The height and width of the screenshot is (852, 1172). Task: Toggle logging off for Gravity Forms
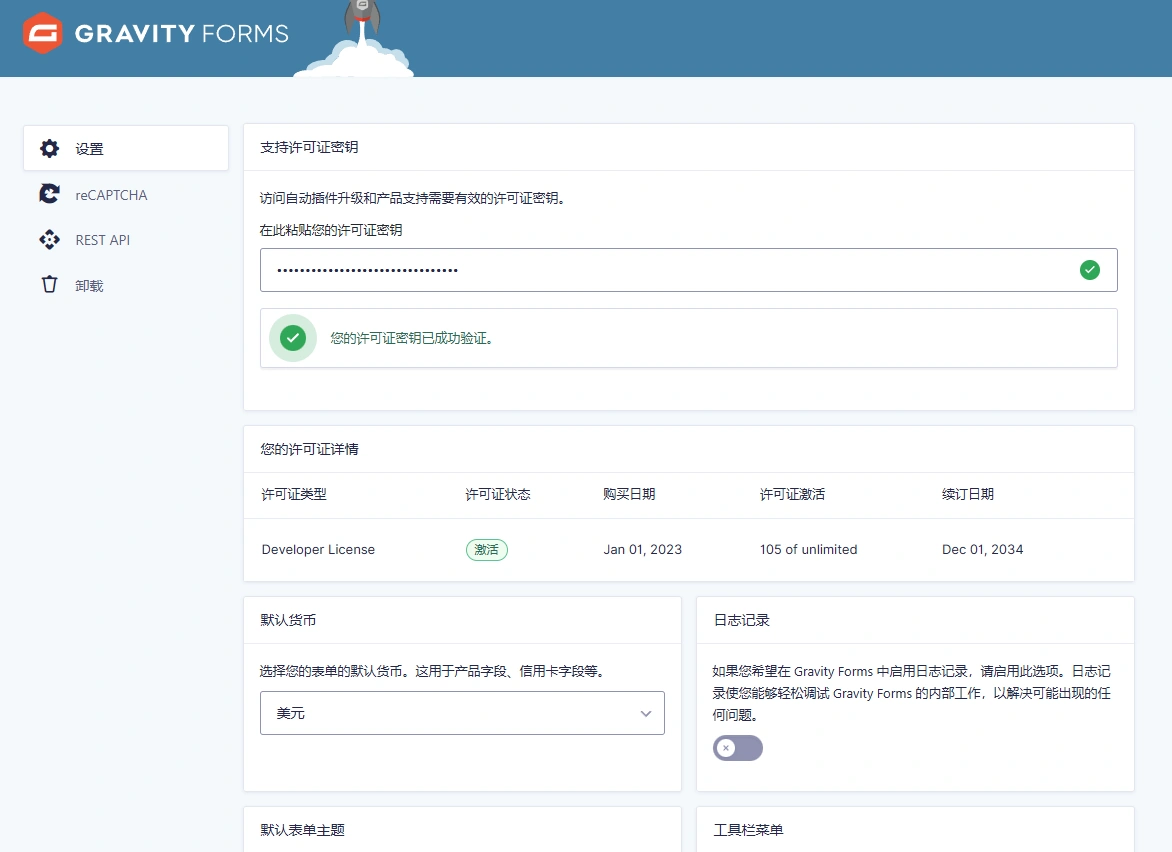(x=737, y=748)
